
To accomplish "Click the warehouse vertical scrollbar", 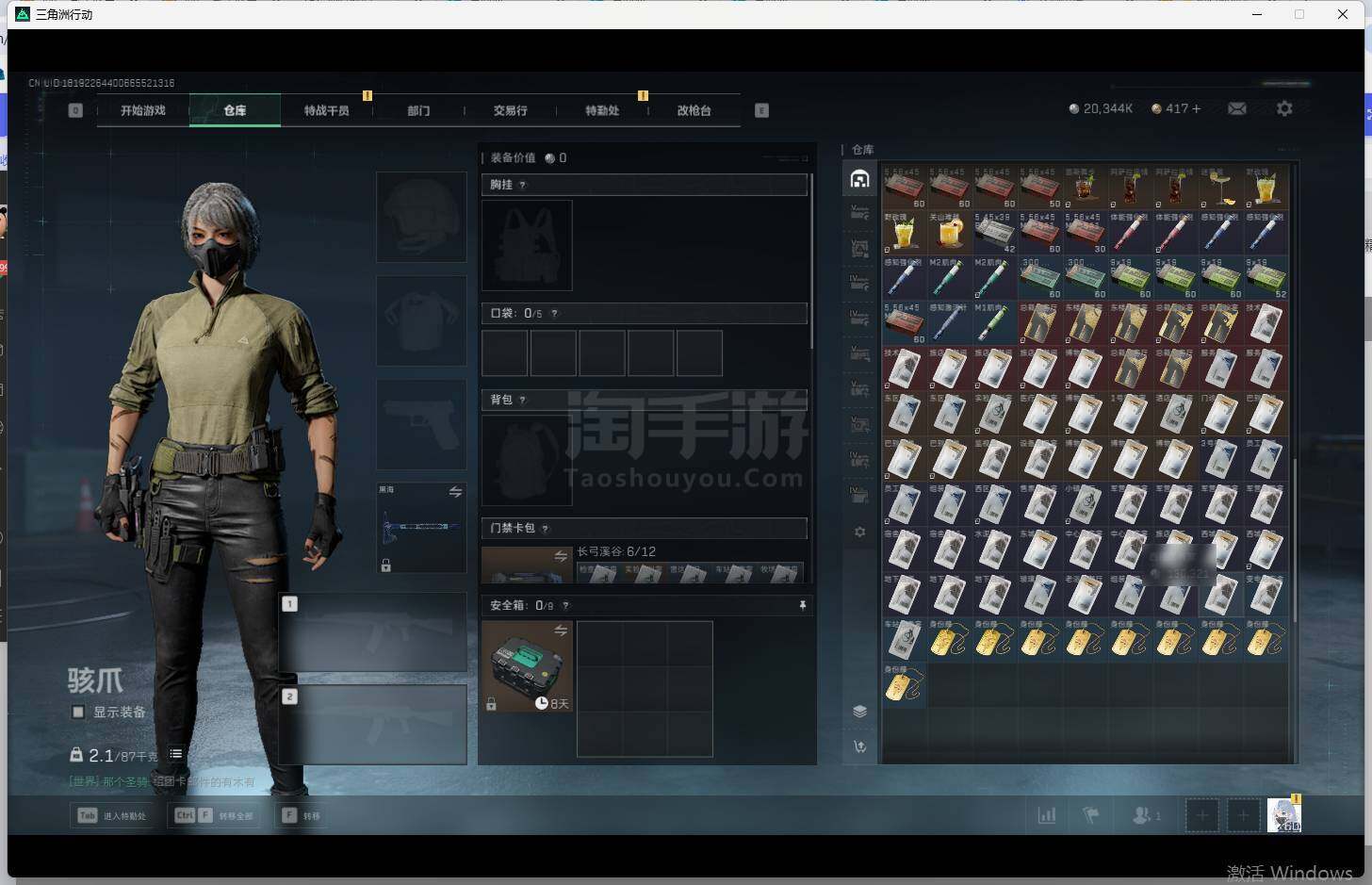I will click(1295, 540).
